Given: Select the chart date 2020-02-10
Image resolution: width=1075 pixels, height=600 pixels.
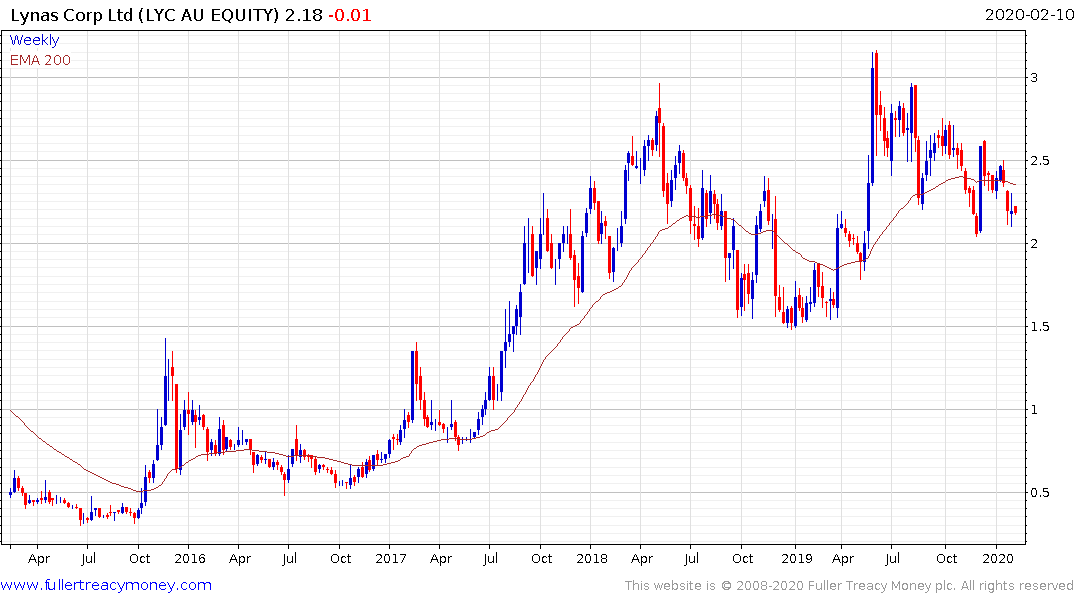Looking at the screenshot, I should point(1029,15).
